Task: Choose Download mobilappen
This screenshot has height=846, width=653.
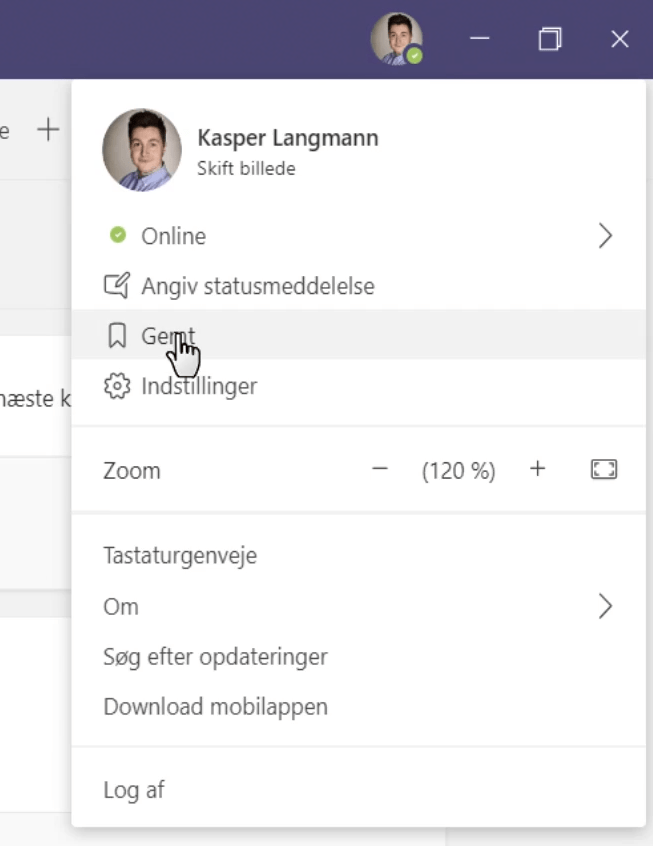Action: pyautogui.click(x=215, y=707)
